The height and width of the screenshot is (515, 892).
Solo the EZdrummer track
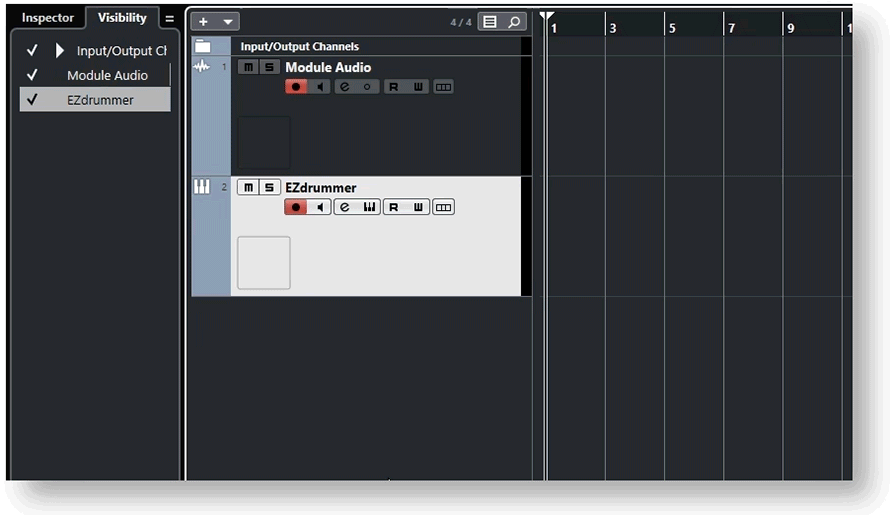[269, 187]
